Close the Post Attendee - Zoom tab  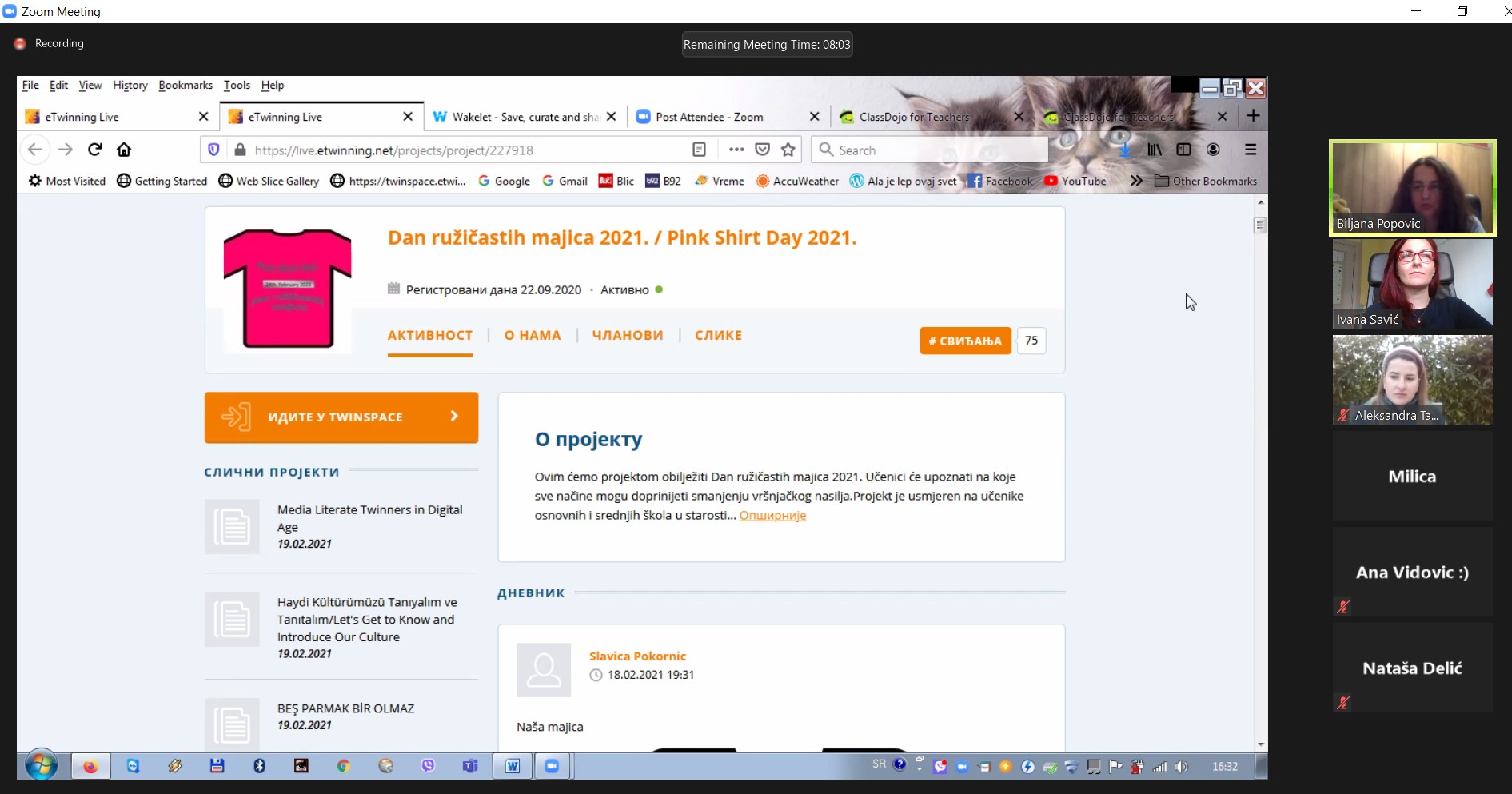click(x=814, y=117)
